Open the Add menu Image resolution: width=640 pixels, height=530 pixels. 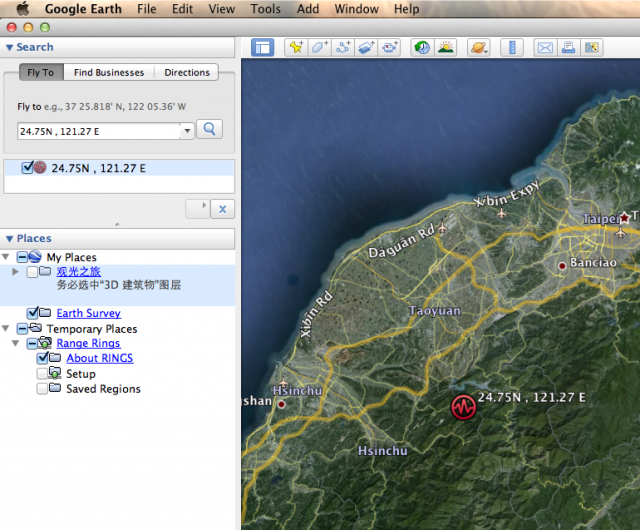pos(308,9)
